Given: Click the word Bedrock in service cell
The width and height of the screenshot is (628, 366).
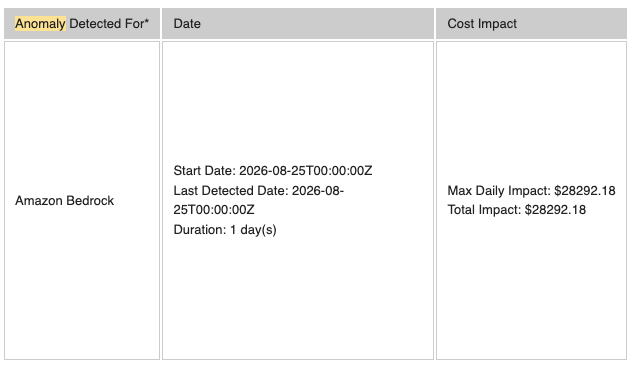Looking at the screenshot, I should [x=90, y=200].
